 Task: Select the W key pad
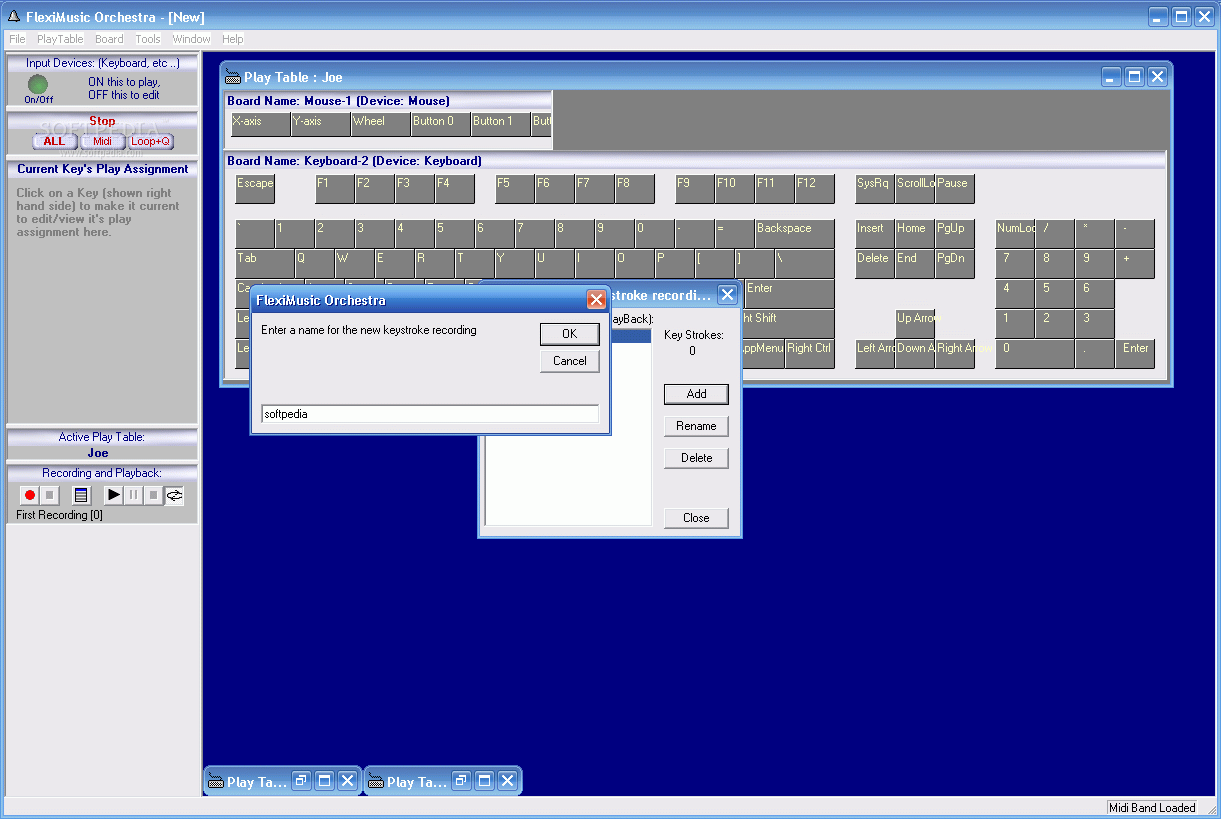tap(355, 264)
